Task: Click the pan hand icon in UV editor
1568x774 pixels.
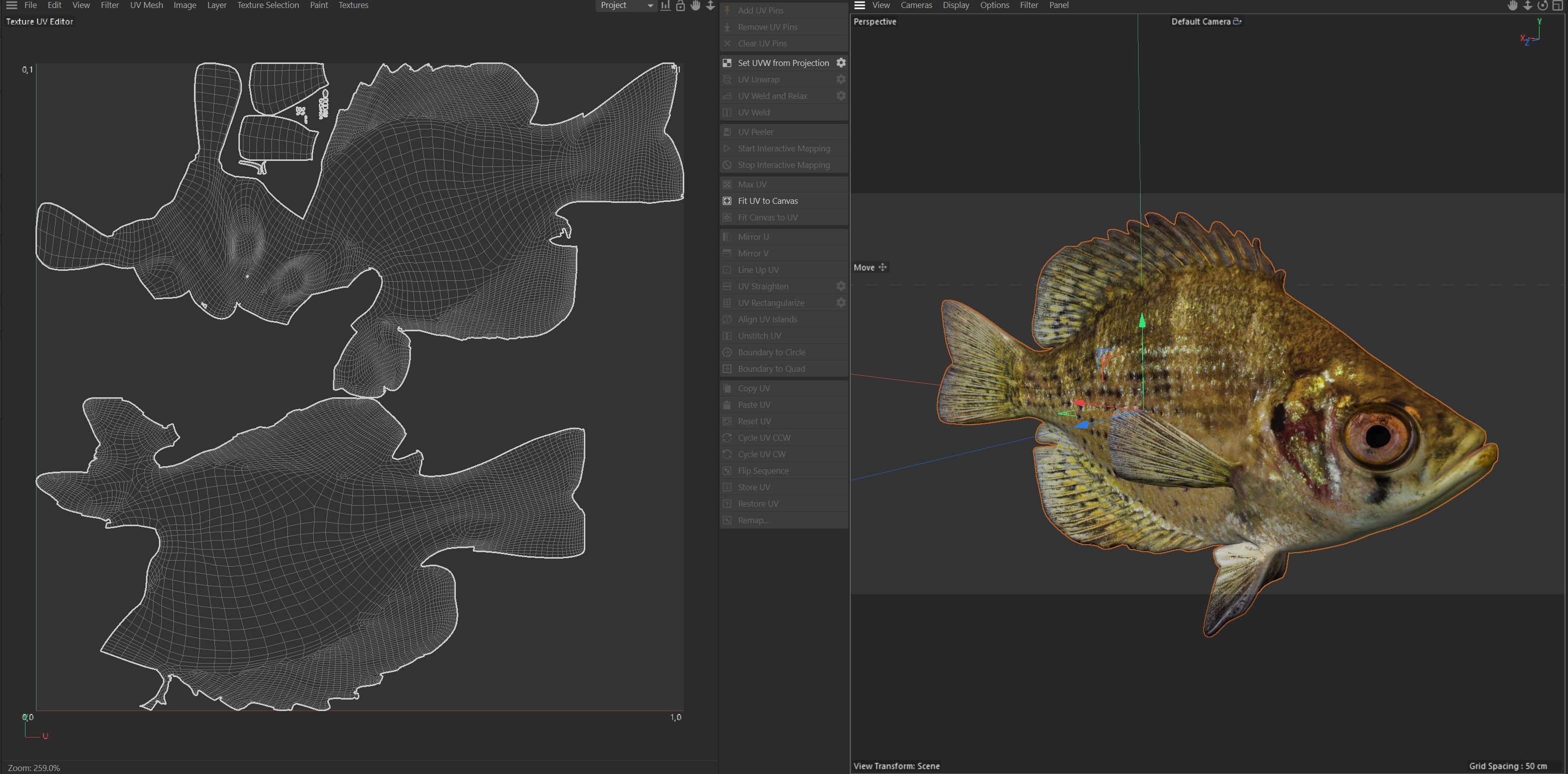Action: click(695, 5)
